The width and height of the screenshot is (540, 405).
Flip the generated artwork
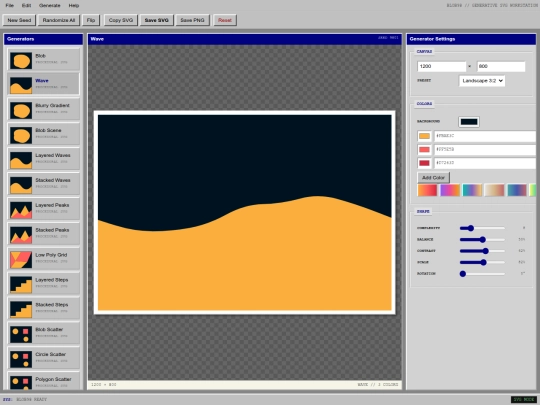point(91,20)
